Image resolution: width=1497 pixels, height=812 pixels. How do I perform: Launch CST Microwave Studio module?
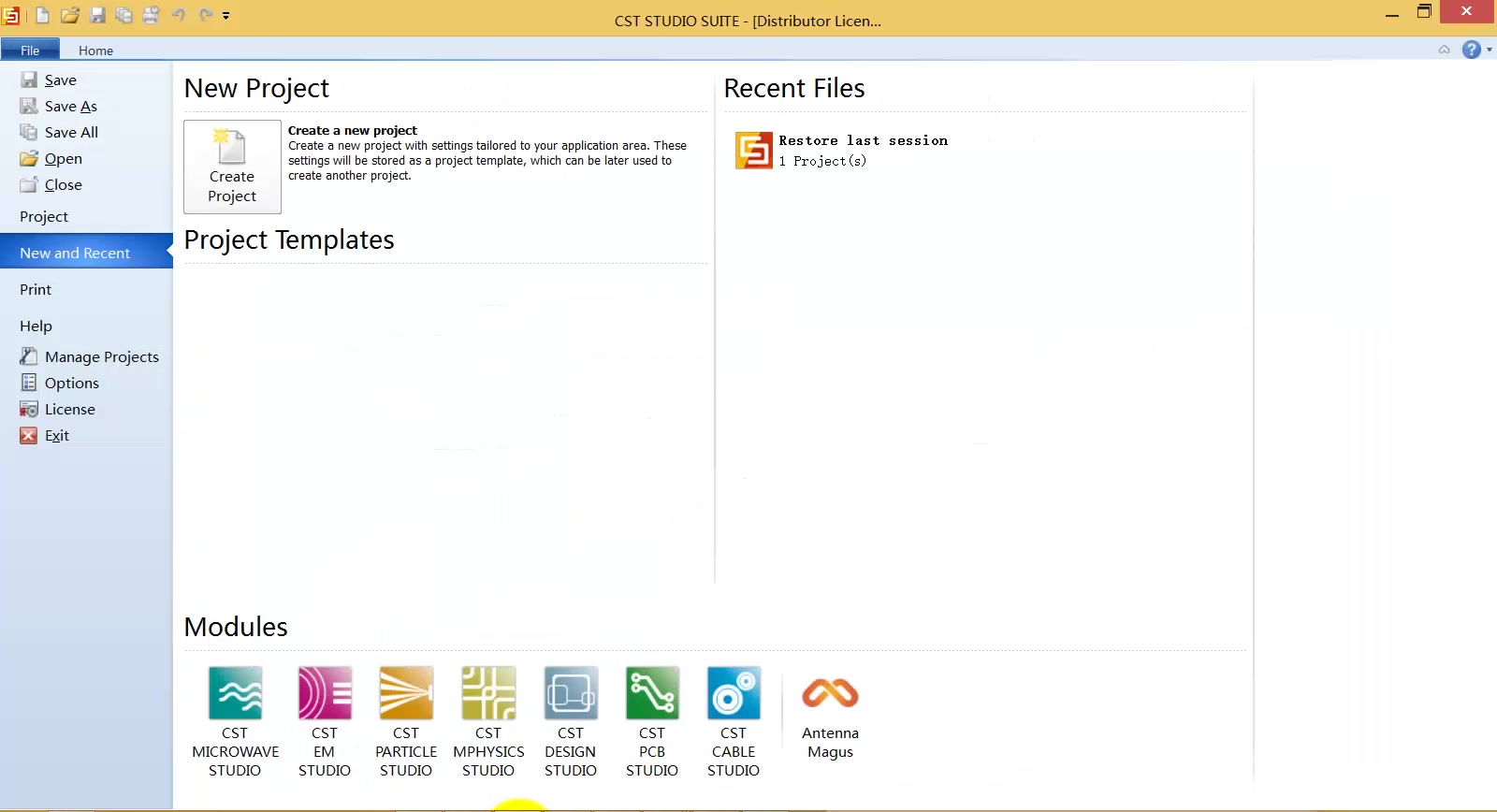click(x=235, y=722)
